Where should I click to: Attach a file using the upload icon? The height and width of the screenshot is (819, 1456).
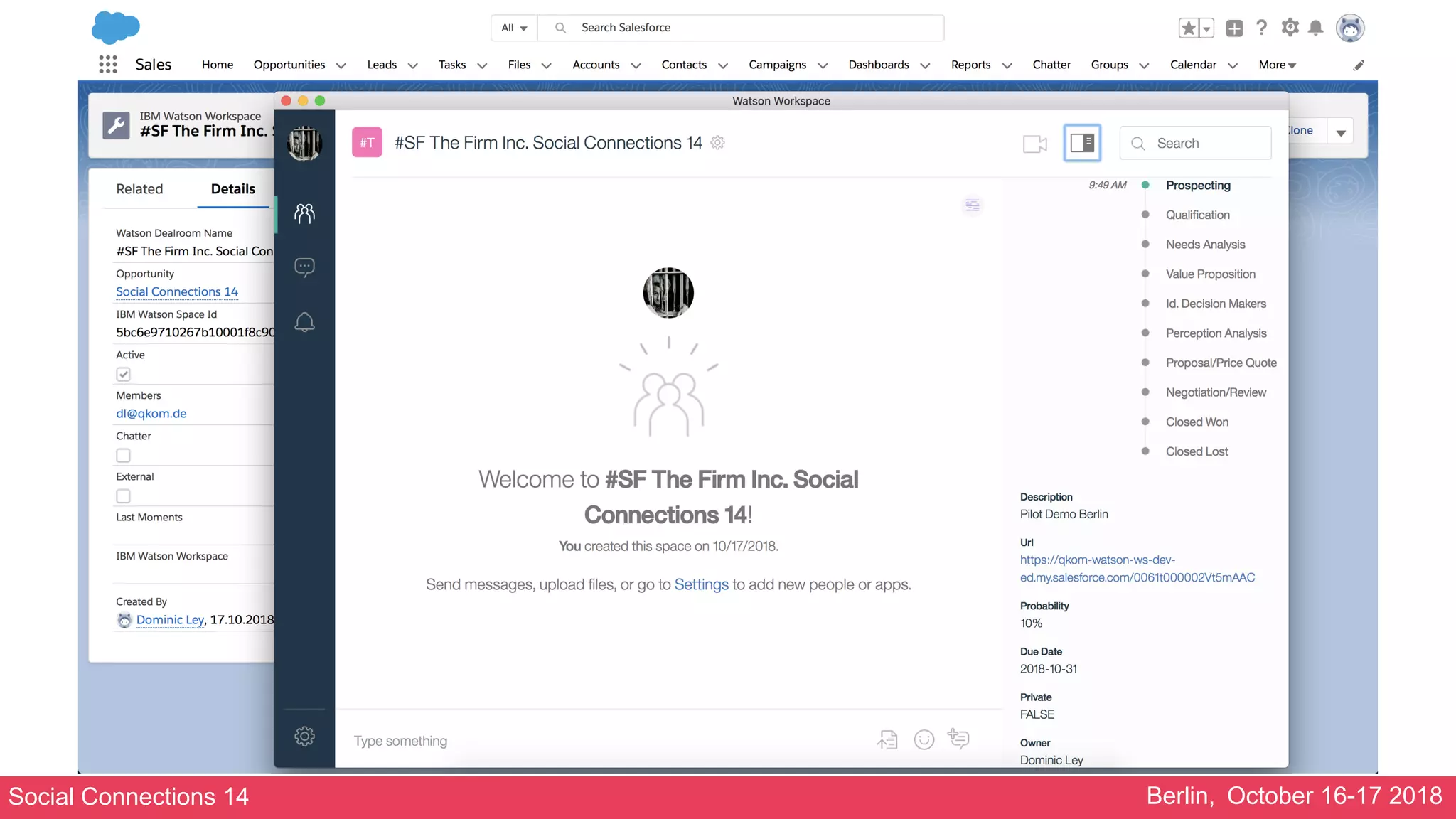coord(887,740)
